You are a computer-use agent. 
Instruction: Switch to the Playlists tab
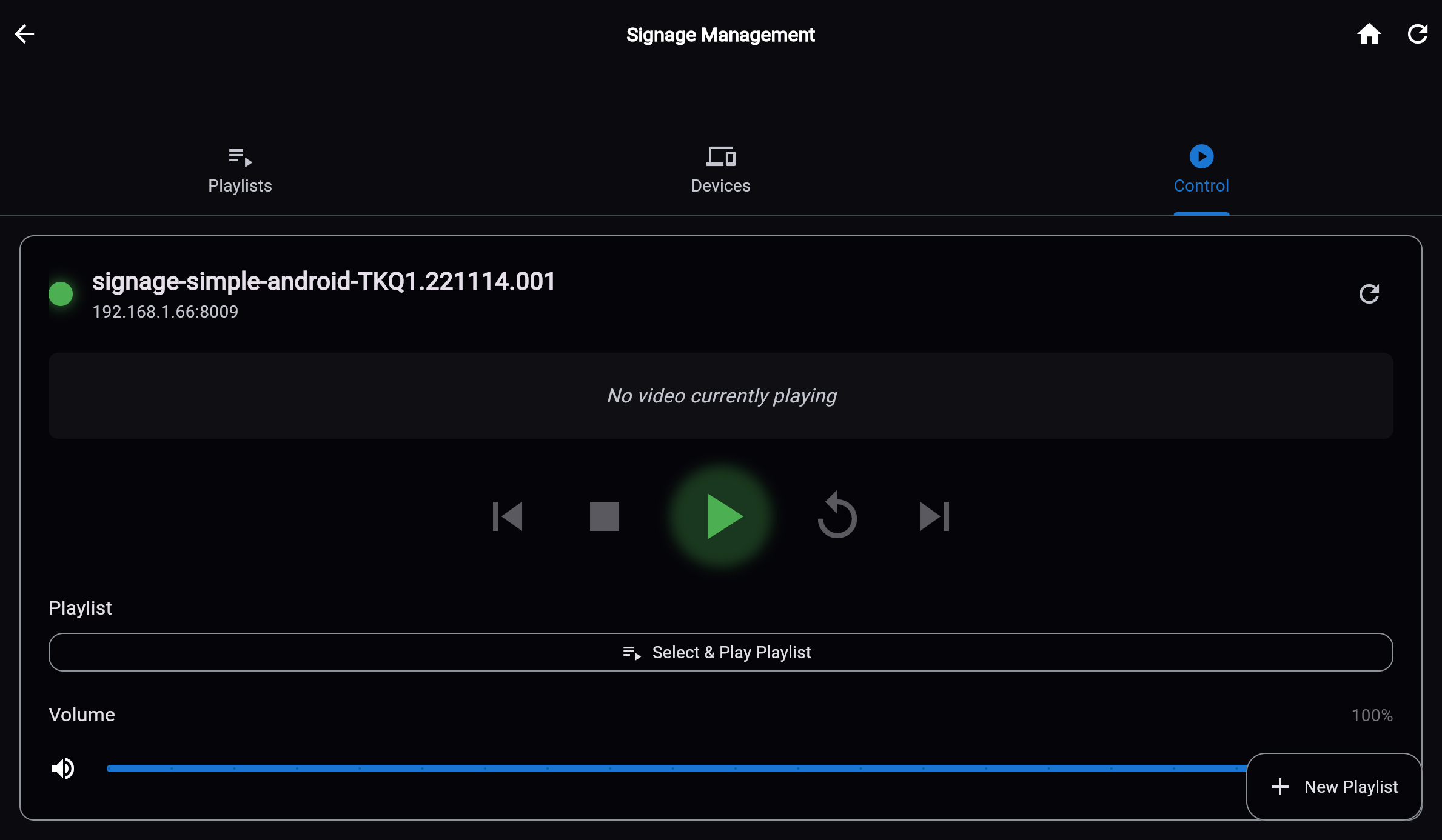(x=240, y=171)
